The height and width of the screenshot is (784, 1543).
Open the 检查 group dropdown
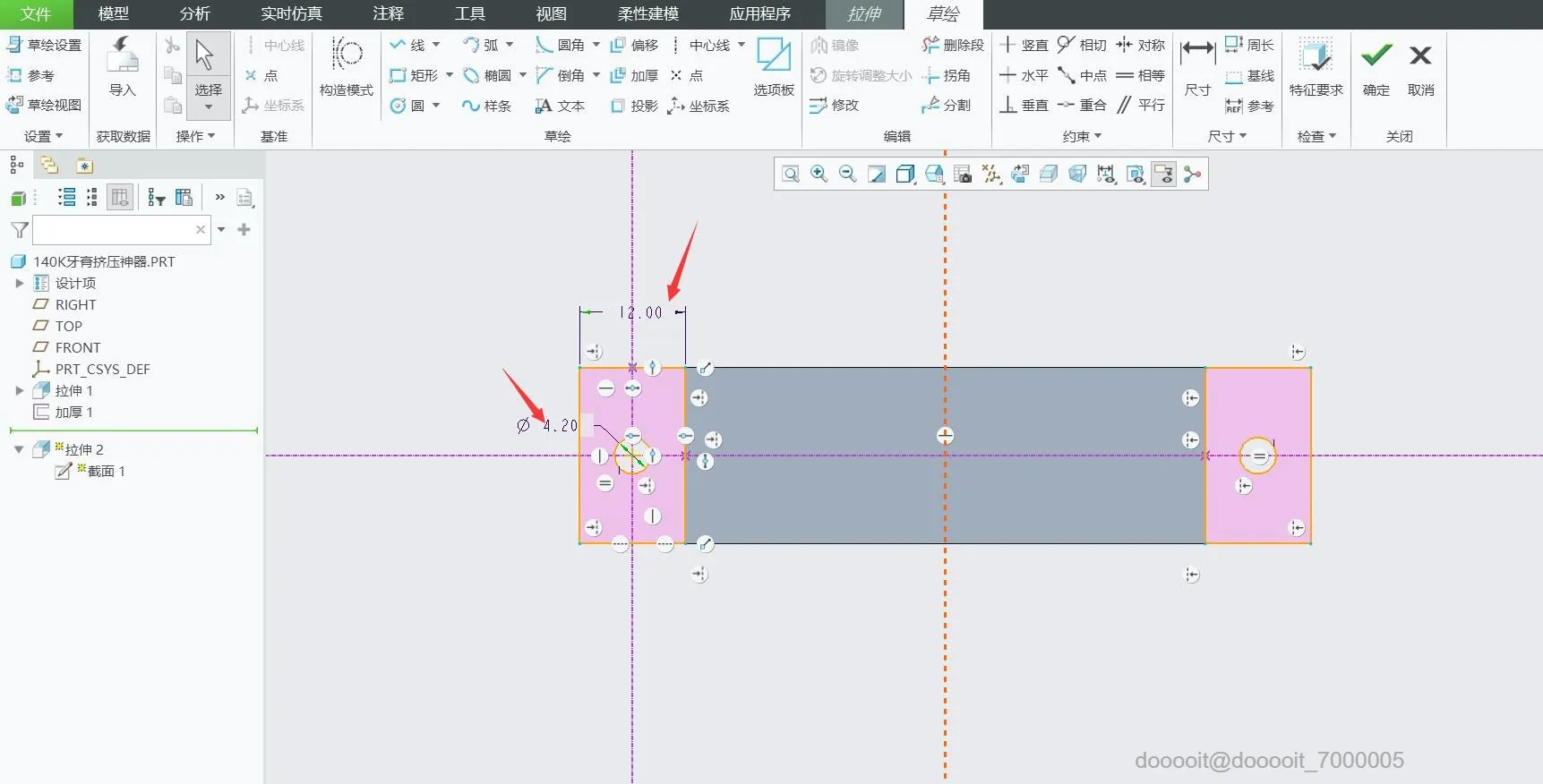pos(1316,136)
